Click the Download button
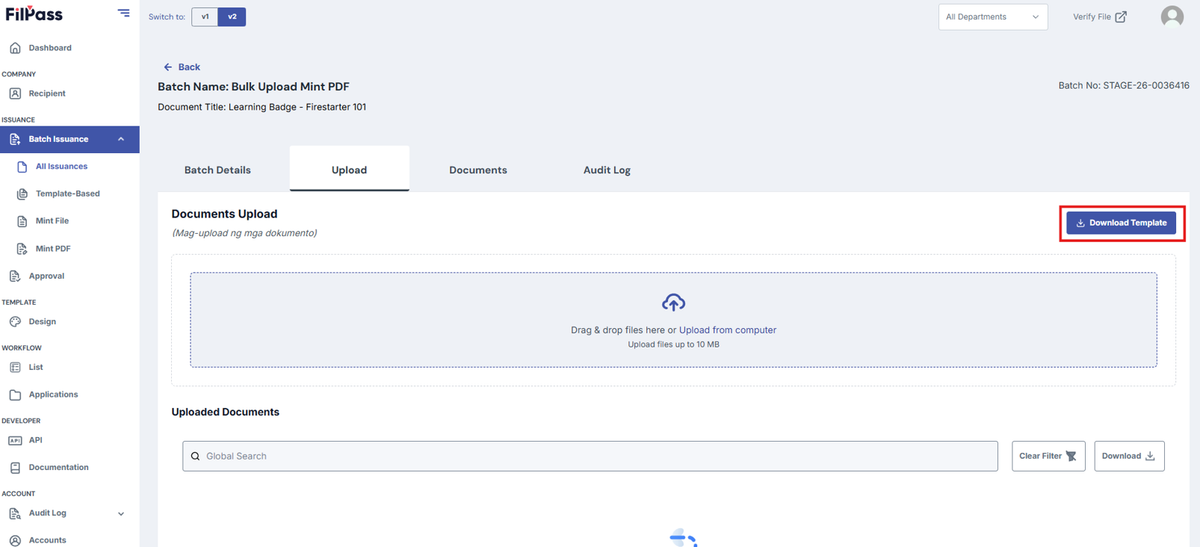This screenshot has height=547, width=1200. tap(1129, 456)
